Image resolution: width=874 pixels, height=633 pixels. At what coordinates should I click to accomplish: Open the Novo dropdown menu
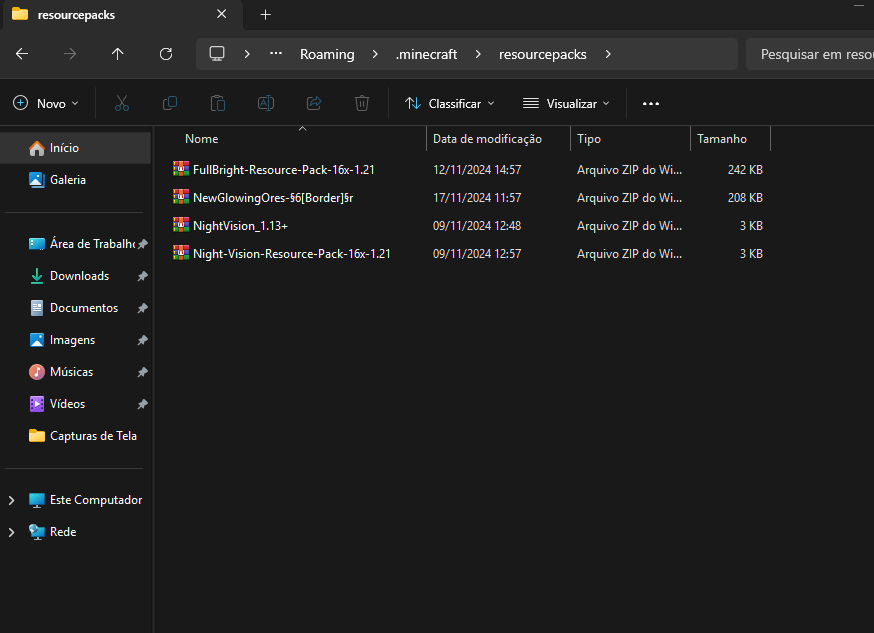pyautogui.click(x=46, y=104)
